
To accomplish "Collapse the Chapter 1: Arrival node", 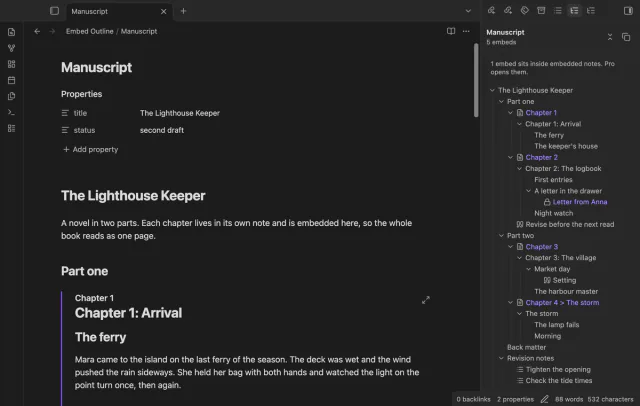I will tap(519, 124).
